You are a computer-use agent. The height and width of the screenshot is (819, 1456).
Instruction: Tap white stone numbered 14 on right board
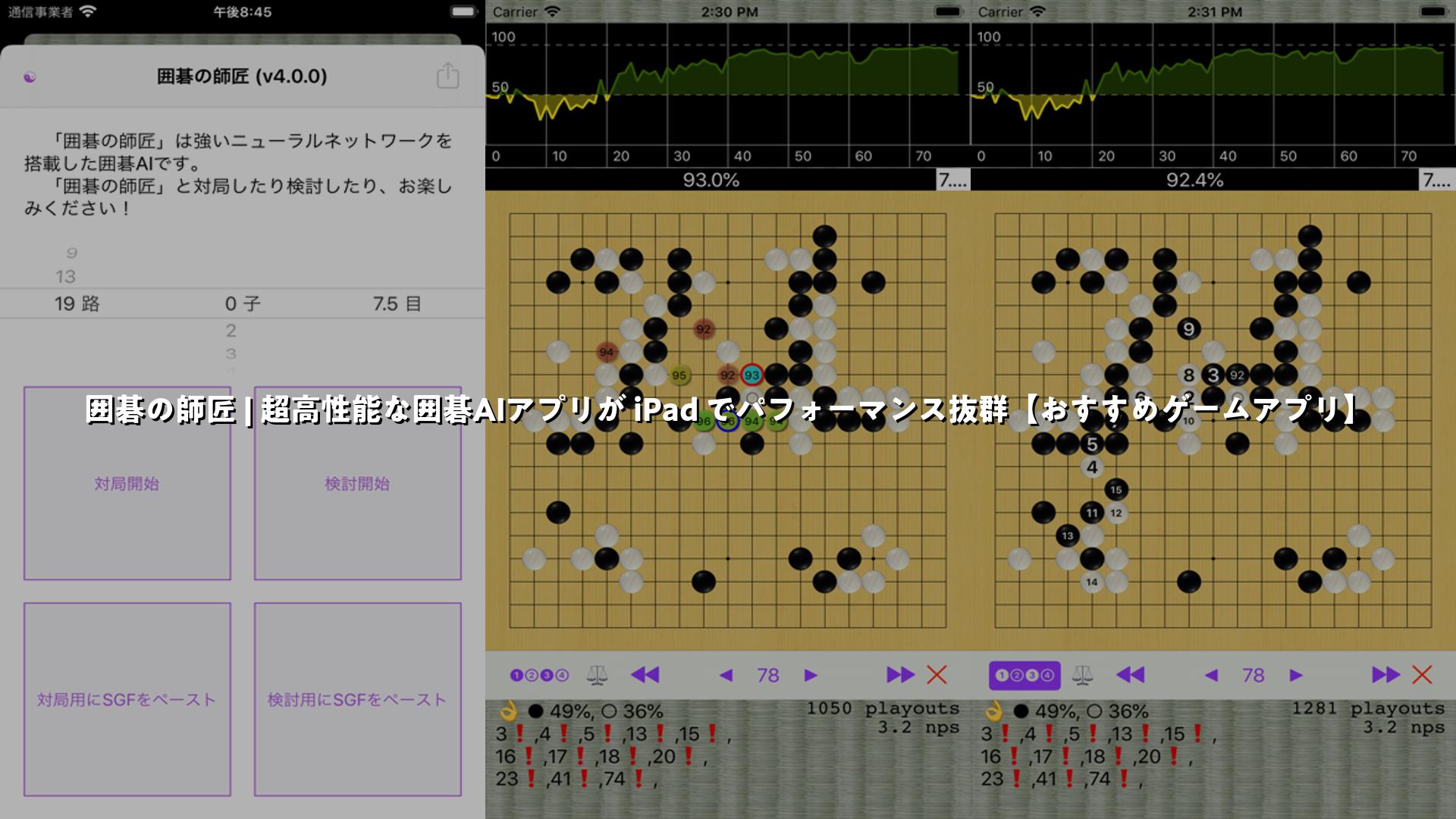click(1092, 582)
